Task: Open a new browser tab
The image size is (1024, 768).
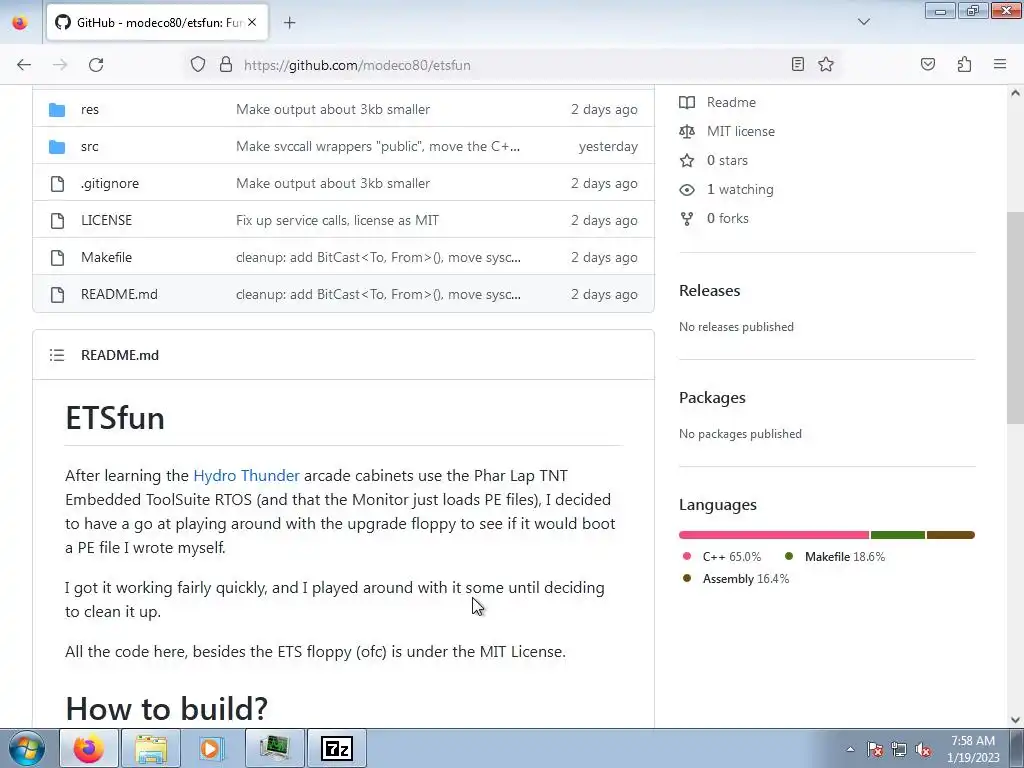Action: click(289, 23)
